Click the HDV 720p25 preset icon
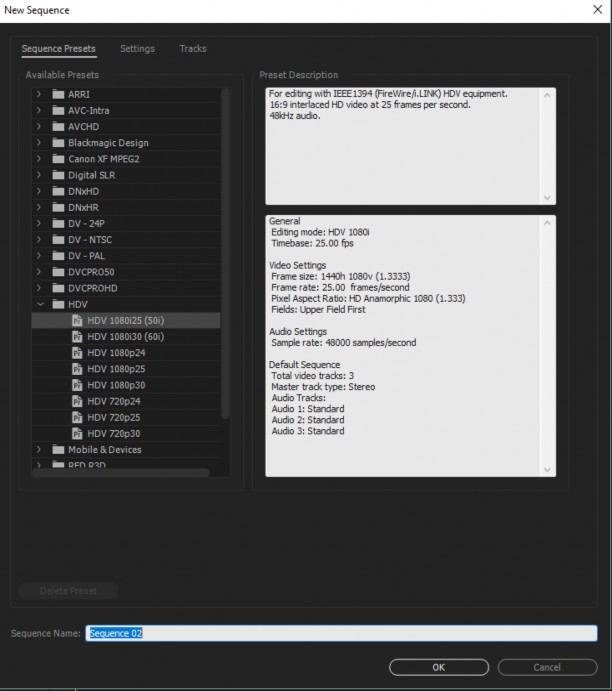Image resolution: width=612 pixels, height=691 pixels. coord(77,417)
